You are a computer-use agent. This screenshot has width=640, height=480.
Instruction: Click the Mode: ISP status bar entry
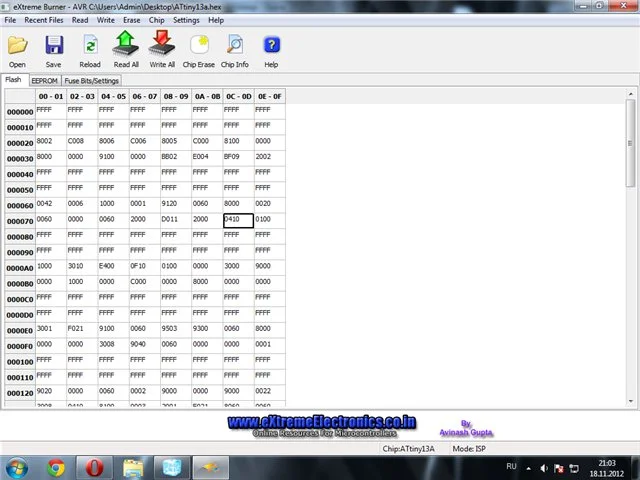tap(469, 449)
